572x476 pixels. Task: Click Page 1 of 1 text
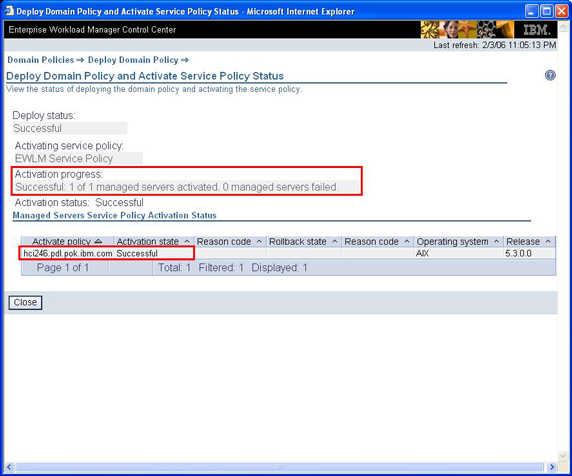pos(63,268)
